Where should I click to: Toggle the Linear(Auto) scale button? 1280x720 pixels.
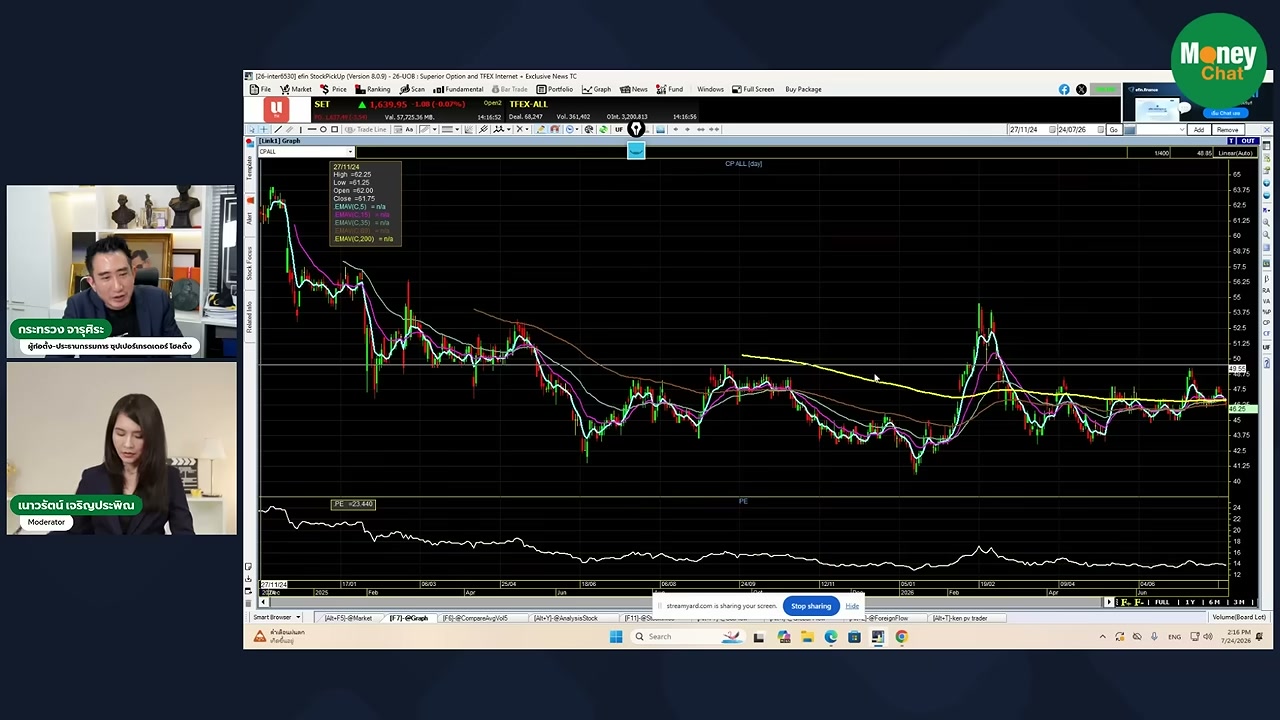1236,153
